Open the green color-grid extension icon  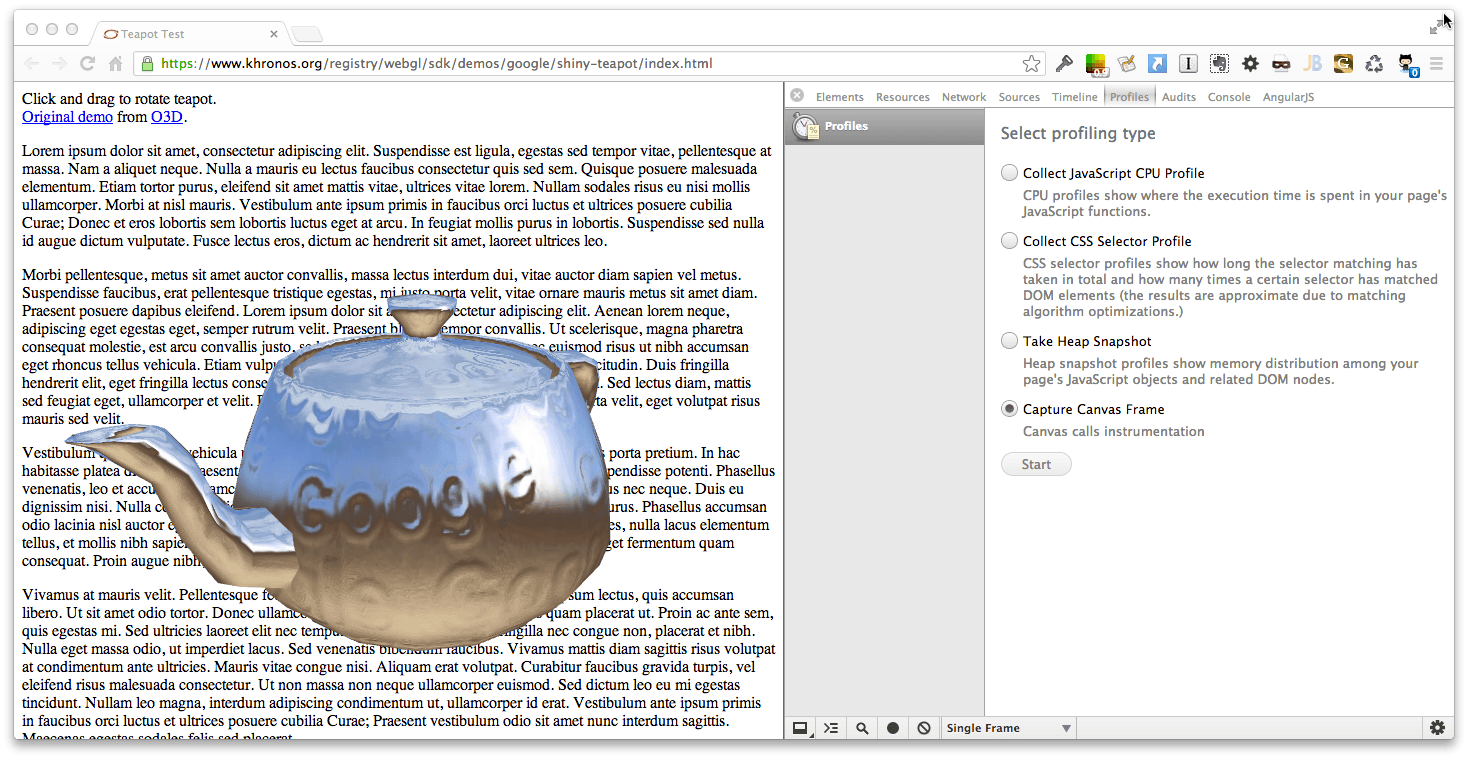pos(1097,64)
